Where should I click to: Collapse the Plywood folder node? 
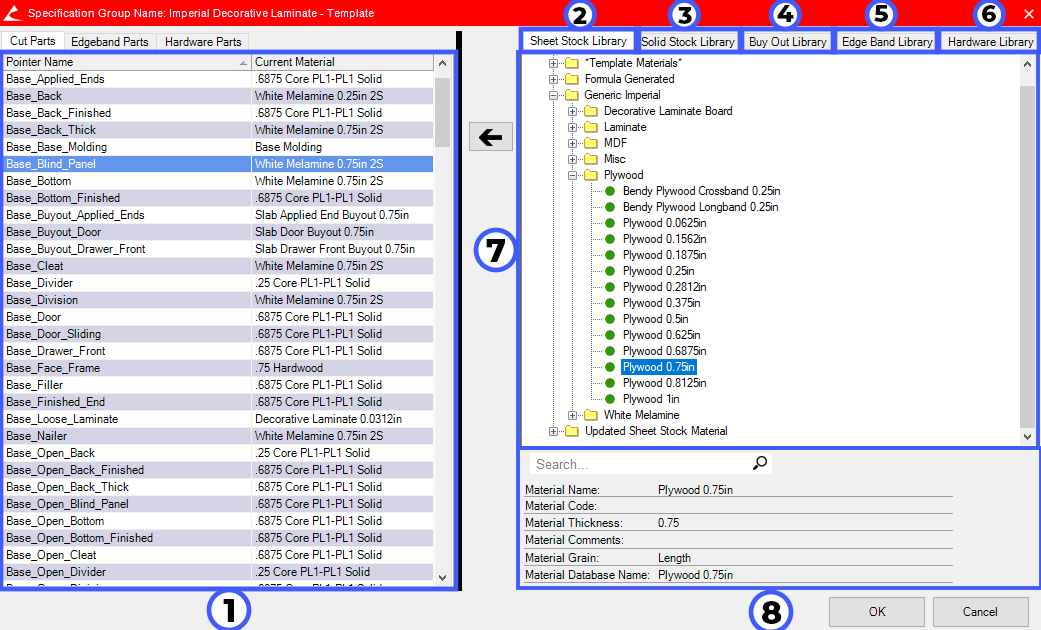[573, 175]
